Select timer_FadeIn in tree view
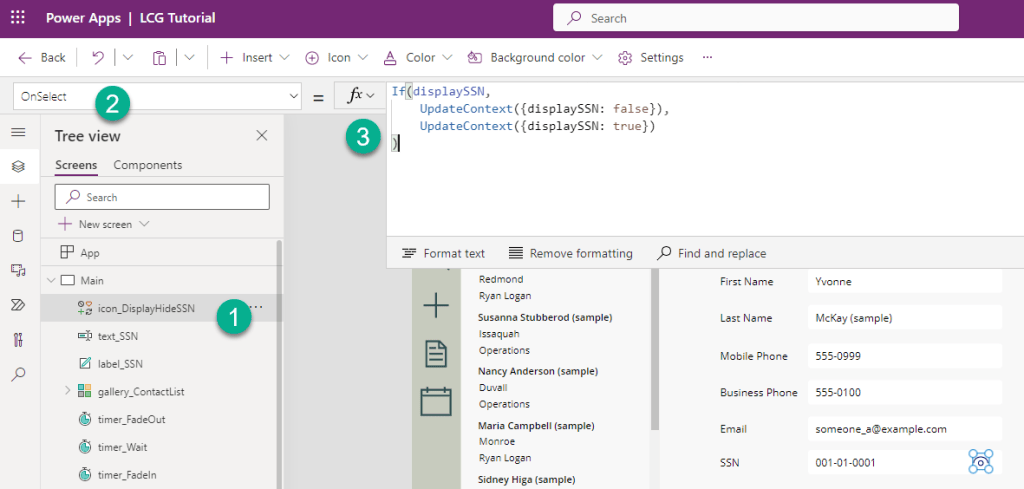This screenshot has width=1024, height=489. [x=127, y=475]
